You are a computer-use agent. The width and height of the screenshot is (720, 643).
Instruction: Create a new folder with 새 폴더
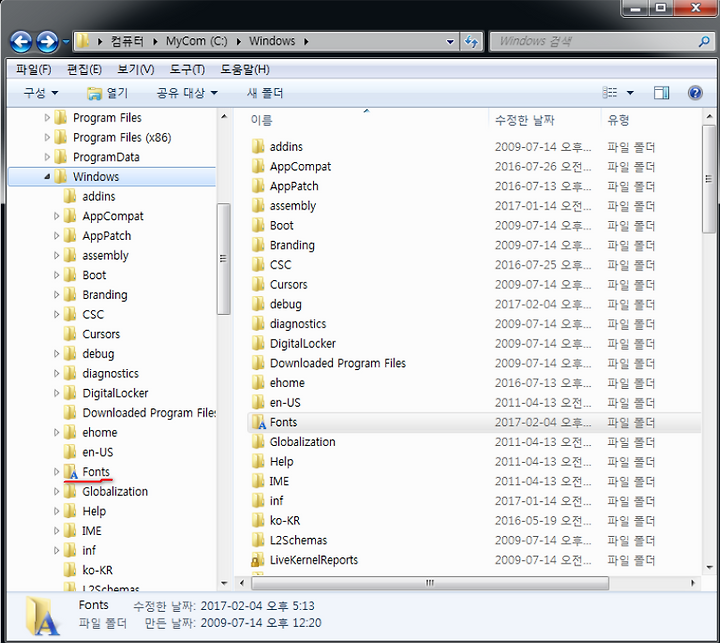[264, 93]
